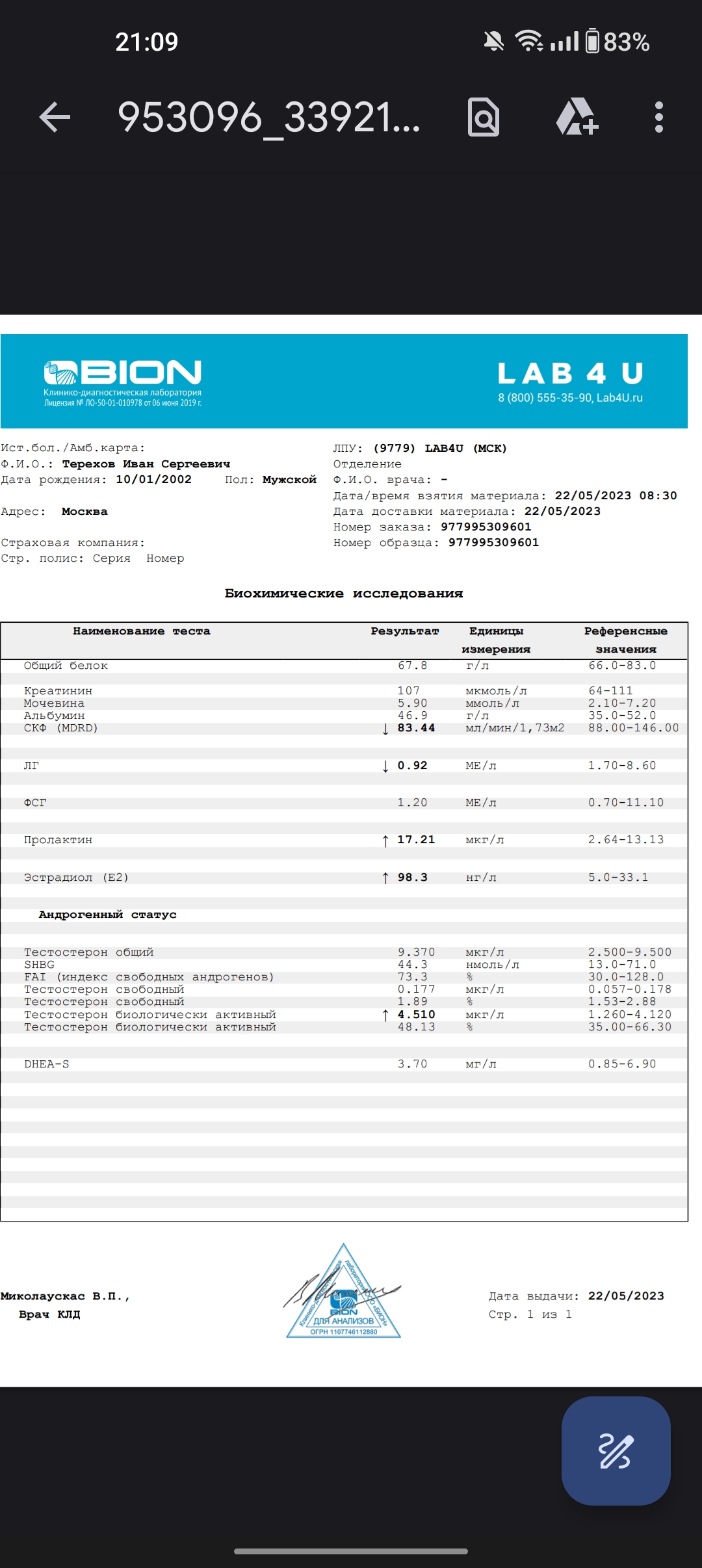Image resolution: width=702 pixels, height=1568 pixels.
Task: Tap the LAB 4 U header text
Action: [570, 373]
